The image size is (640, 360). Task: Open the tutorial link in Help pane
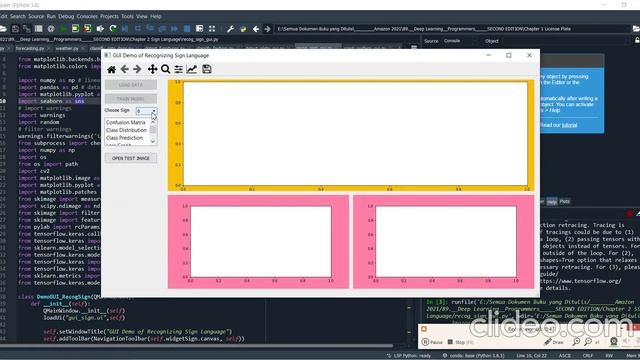pyautogui.click(x=569, y=125)
